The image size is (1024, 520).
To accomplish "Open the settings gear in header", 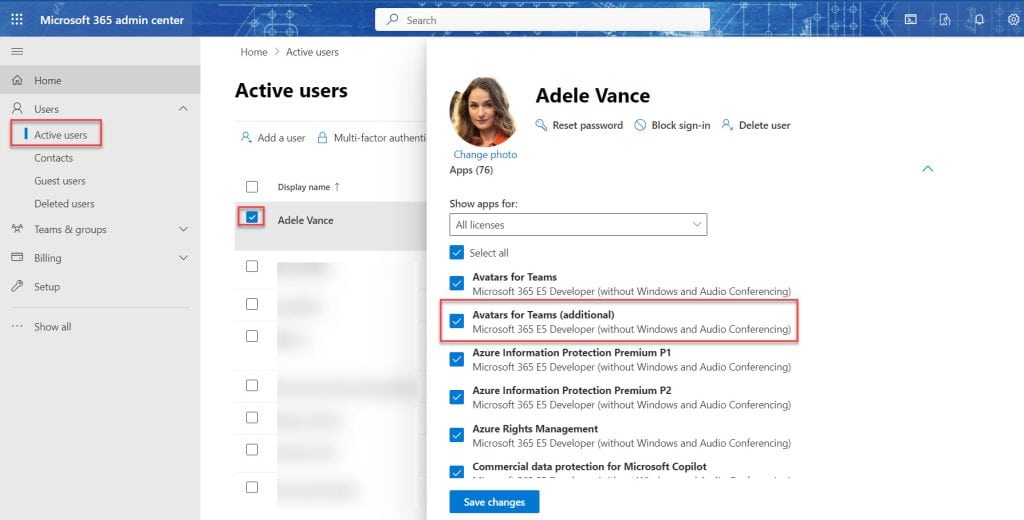I will pos(1014,20).
